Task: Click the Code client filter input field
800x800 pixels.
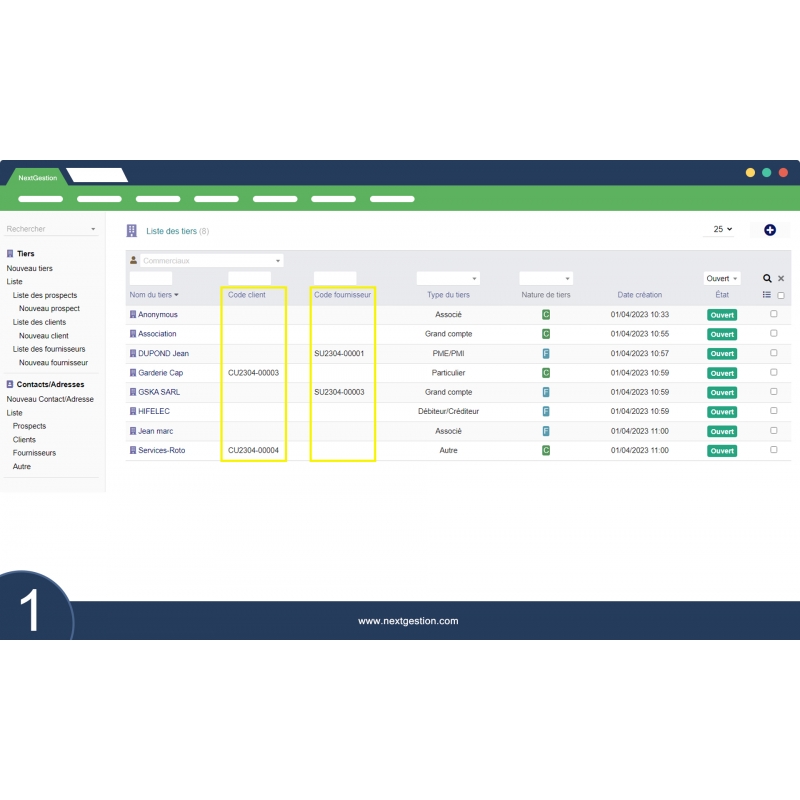Action: click(x=249, y=278)
